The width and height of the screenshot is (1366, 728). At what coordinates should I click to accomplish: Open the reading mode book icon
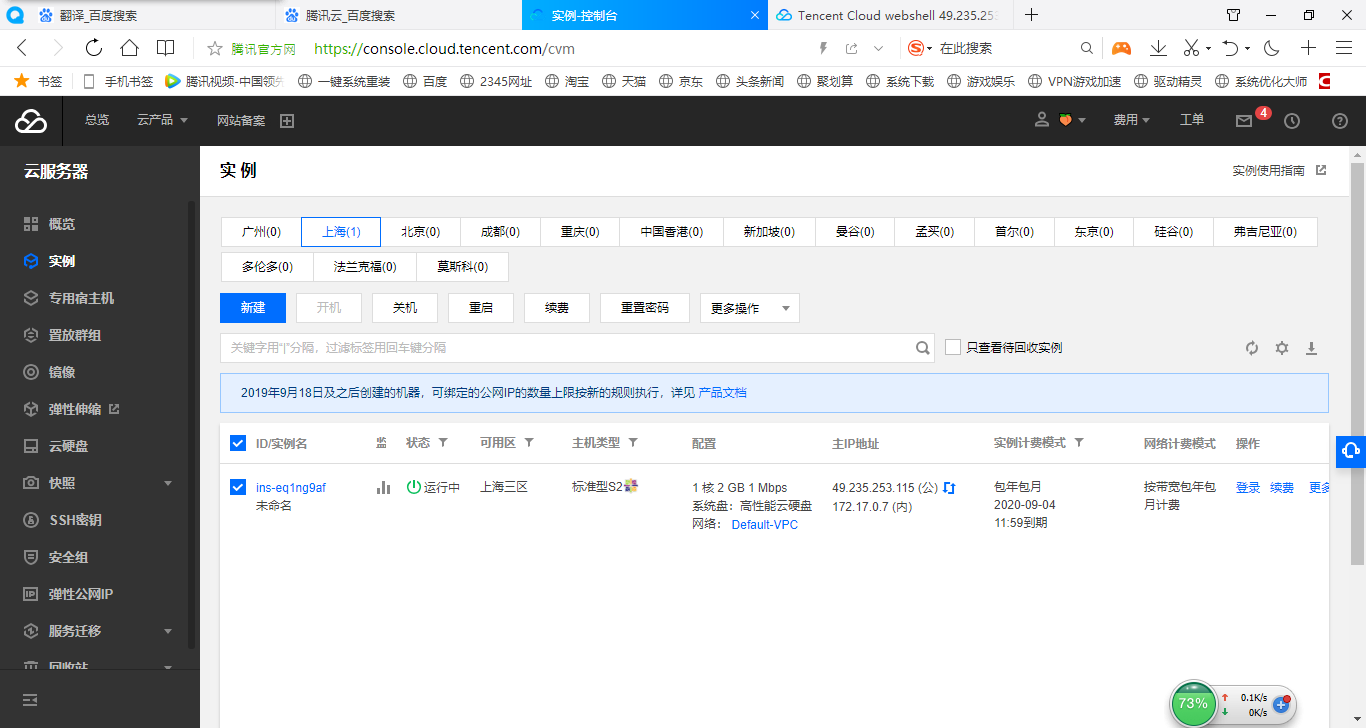point(165,48)
